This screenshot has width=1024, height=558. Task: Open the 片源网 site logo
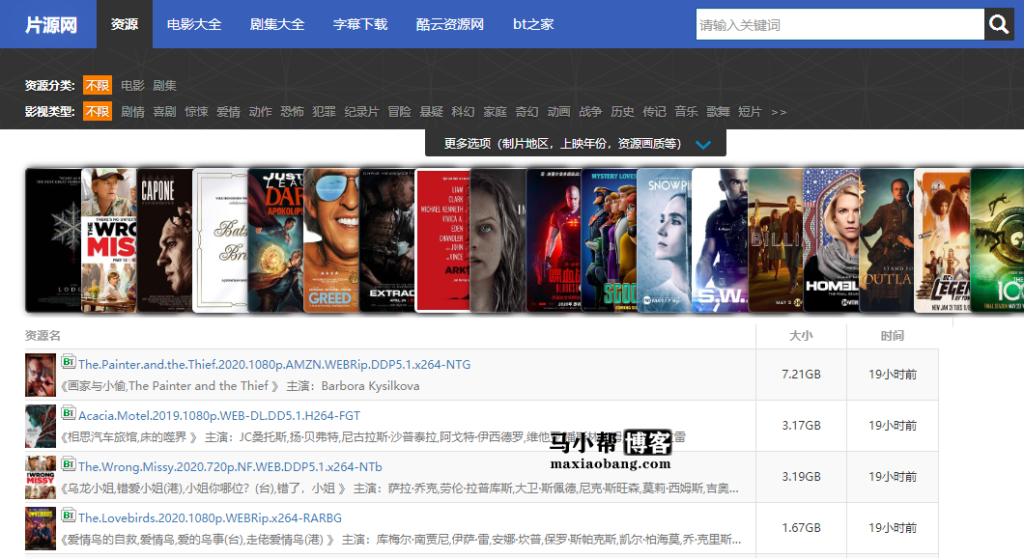tap(51, 25)
